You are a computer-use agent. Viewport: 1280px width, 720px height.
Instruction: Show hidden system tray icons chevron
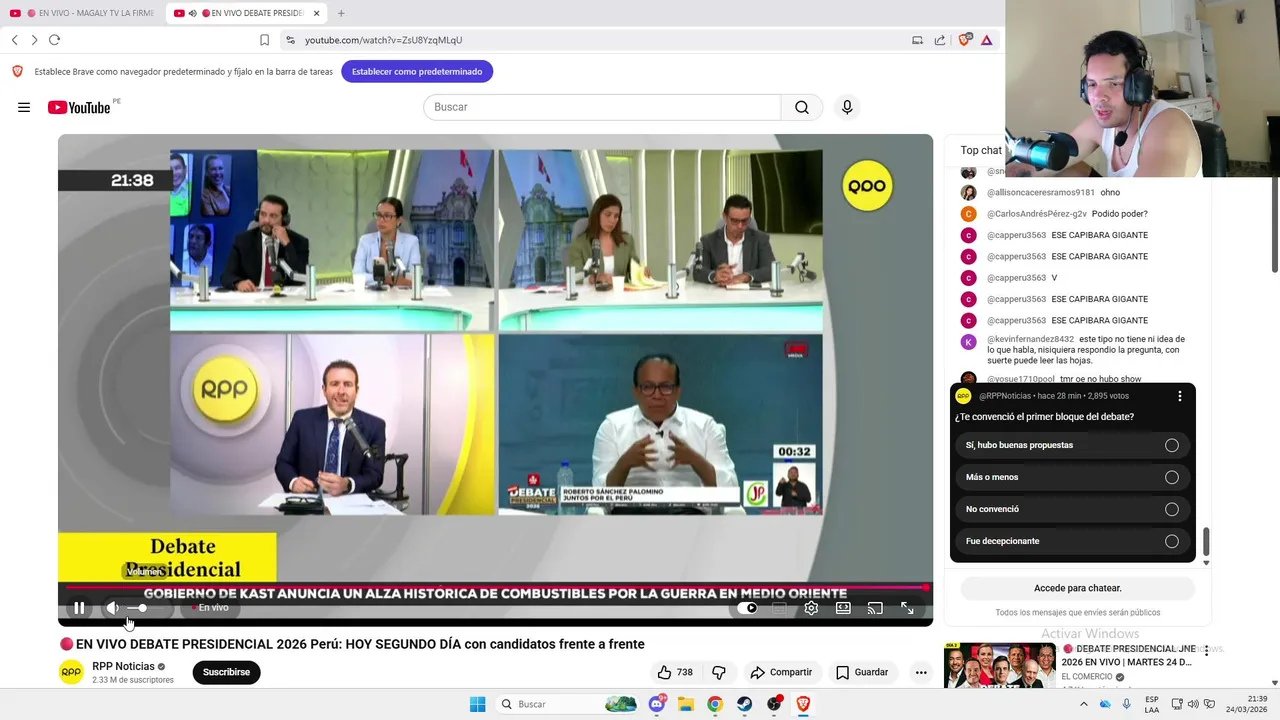click(1083, 704)
